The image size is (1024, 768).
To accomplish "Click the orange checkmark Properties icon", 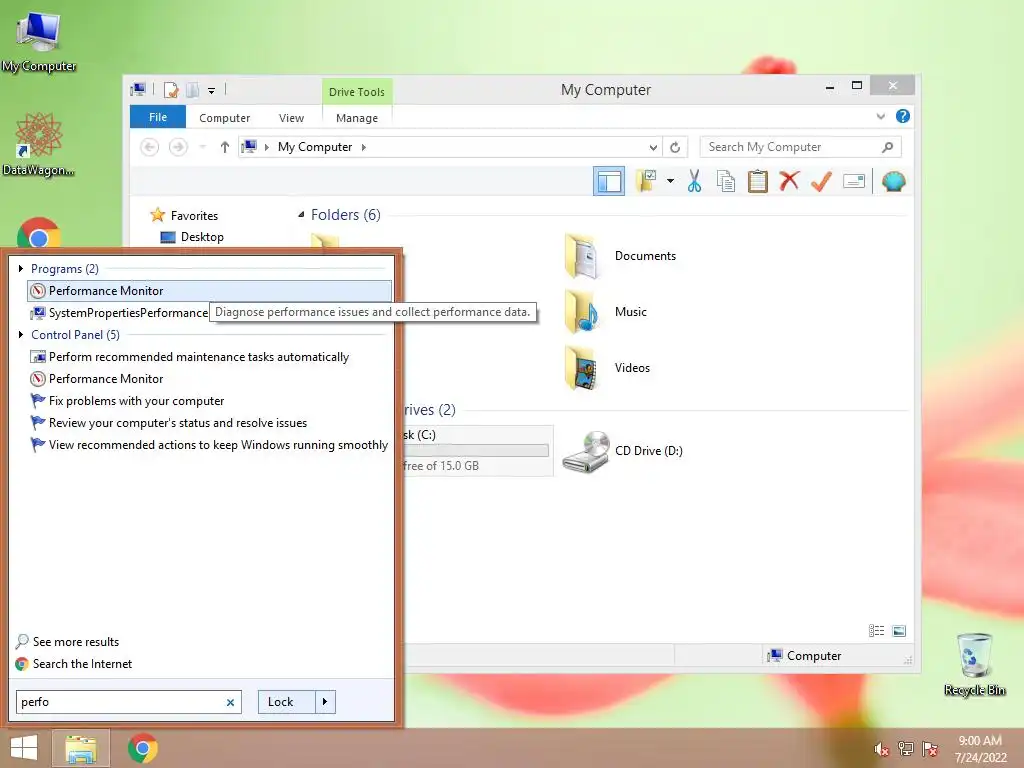I will 821,181.
